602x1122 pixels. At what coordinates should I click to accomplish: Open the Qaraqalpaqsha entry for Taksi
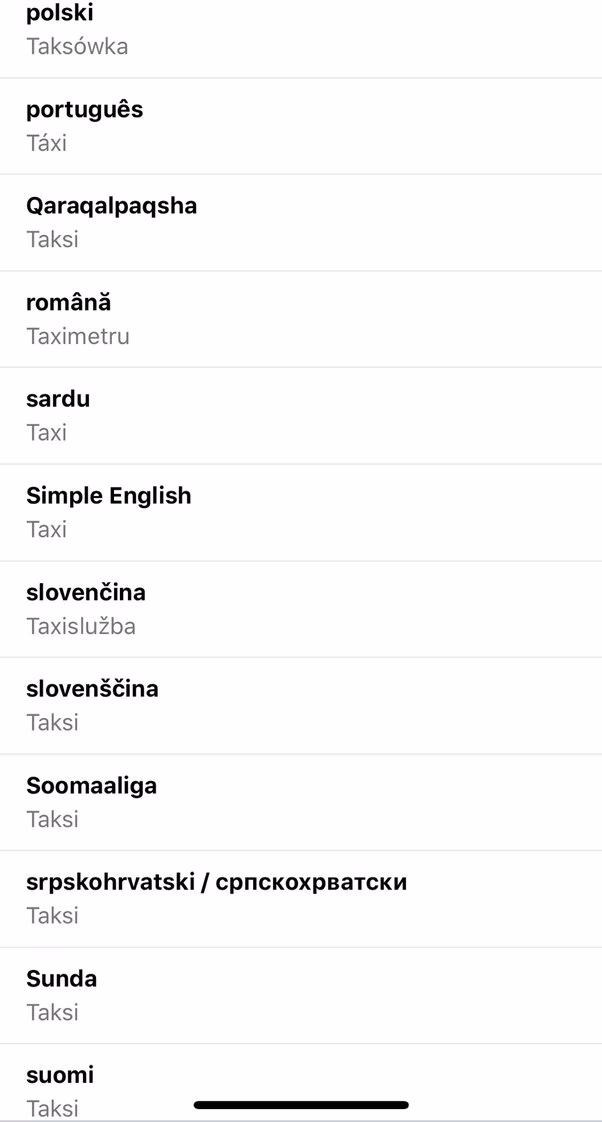[x=300, y=222]
